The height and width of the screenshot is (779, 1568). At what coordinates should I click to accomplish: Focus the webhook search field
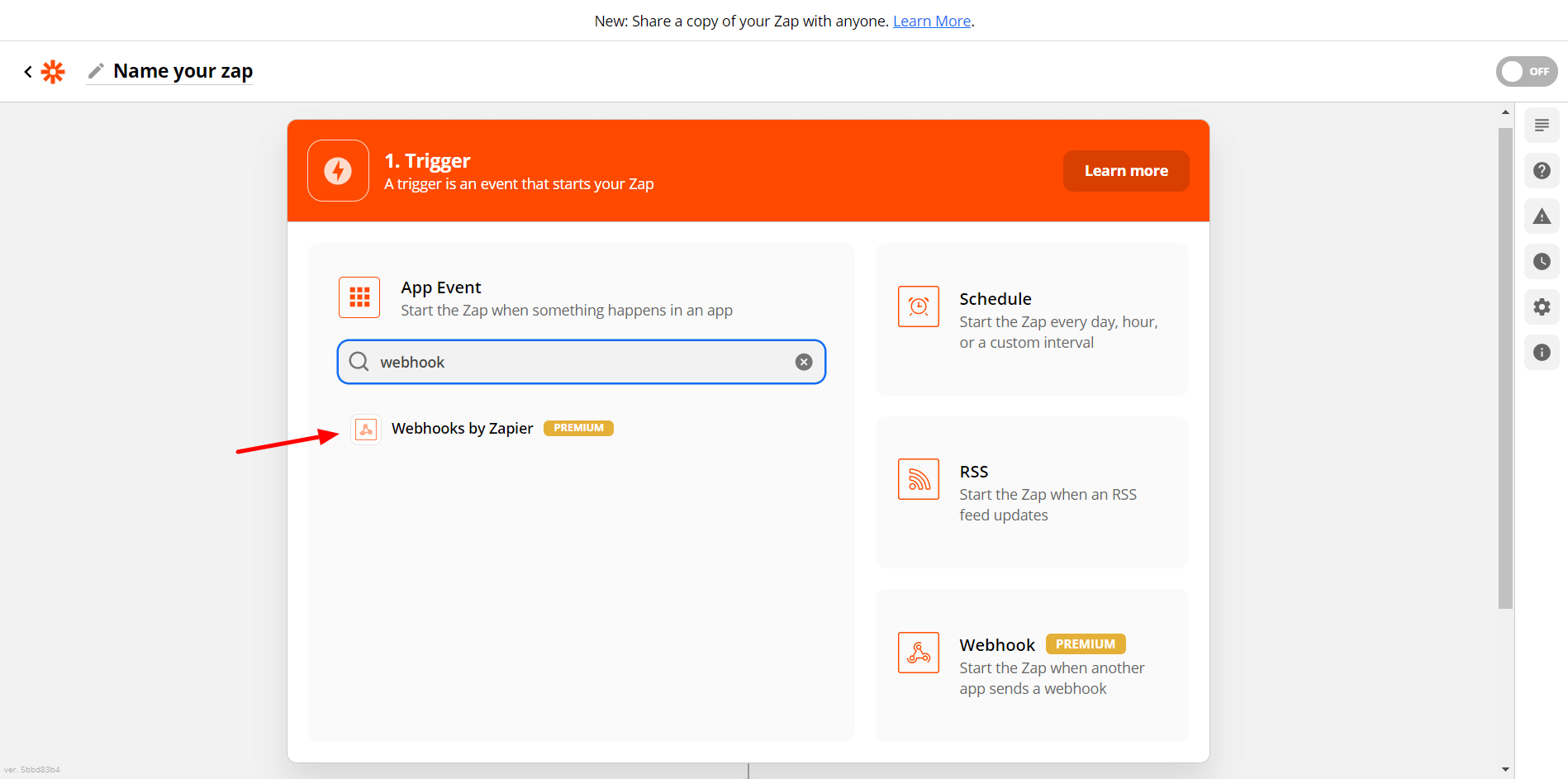click(581, 362)
